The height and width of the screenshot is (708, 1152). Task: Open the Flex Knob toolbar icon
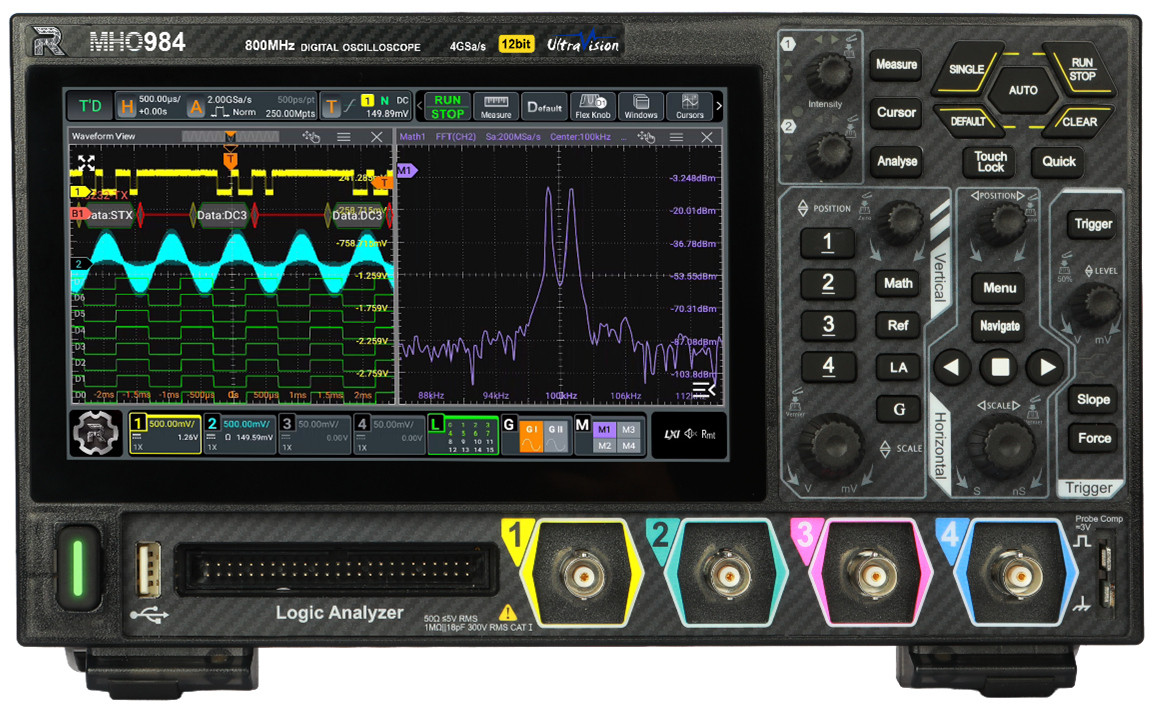click(593, 106)
